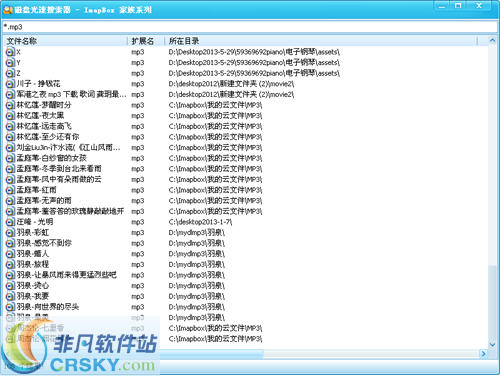Click the icon for 汪峰 - 光明
This screenshot has height=376, width=500.
[x=10, y=222]
